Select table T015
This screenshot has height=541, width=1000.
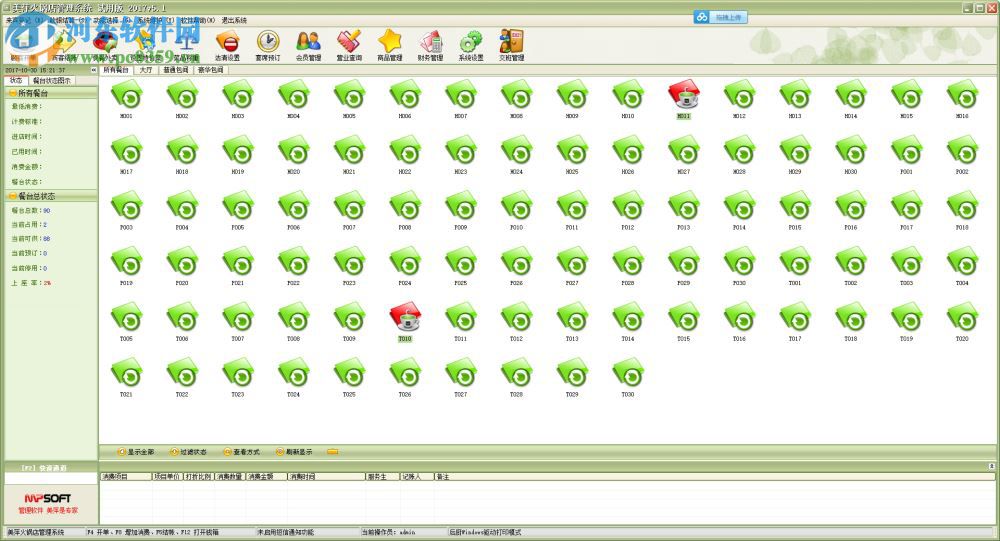tap(684, 322)
